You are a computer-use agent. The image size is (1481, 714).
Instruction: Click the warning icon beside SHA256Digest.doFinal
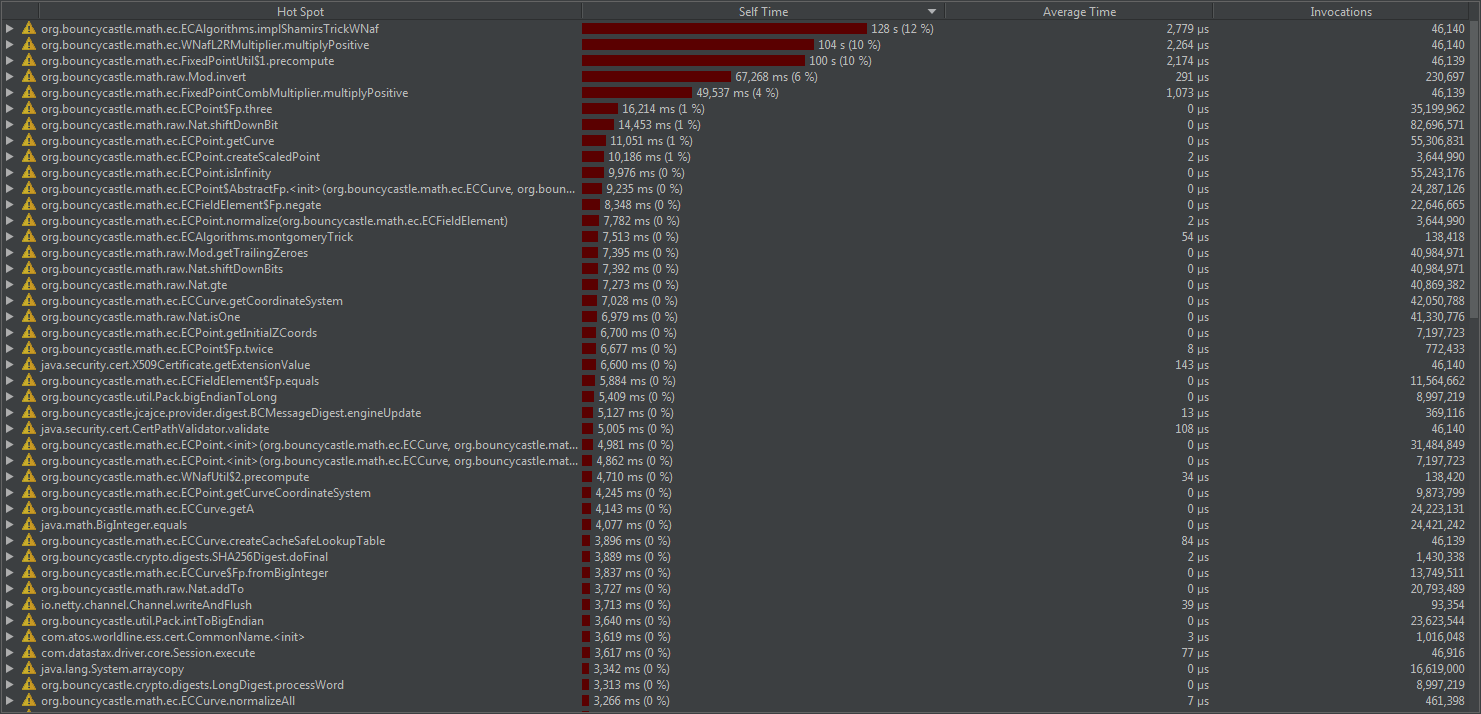pyautogui.click(x=28, y=556)
